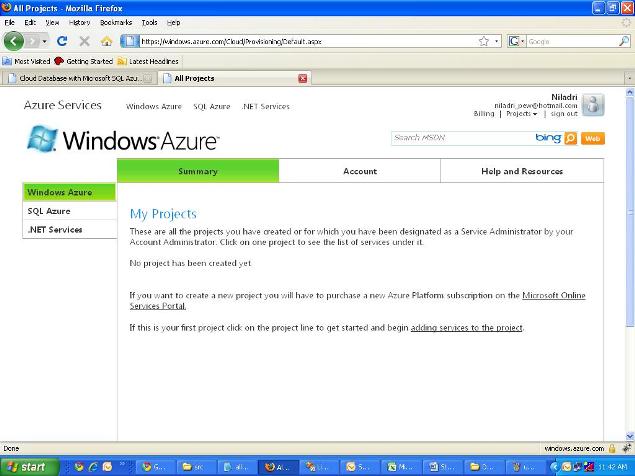Click the loading throbber icon in menu bar
The width and height of the screenshot is (635, 476).
click(626, 23)
